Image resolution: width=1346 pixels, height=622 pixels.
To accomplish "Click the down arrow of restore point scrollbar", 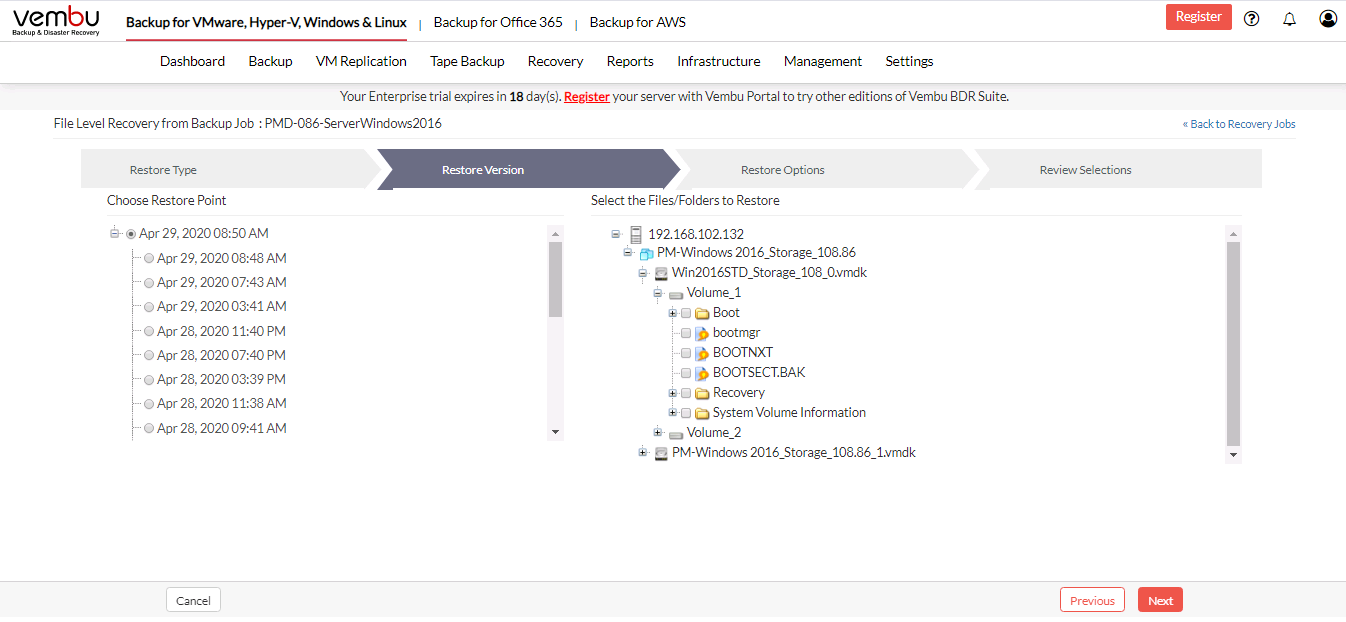I will 556,432.
